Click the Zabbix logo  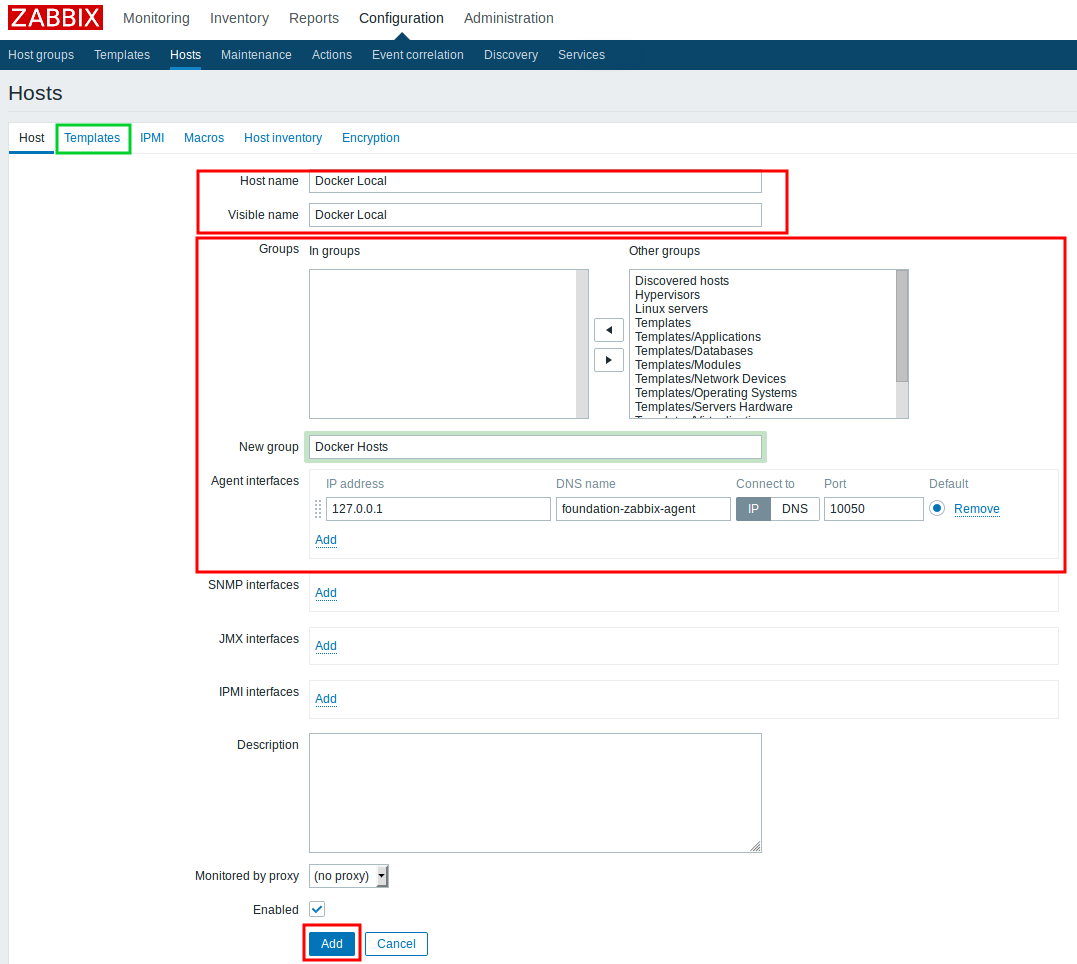[x=56, y=18]
